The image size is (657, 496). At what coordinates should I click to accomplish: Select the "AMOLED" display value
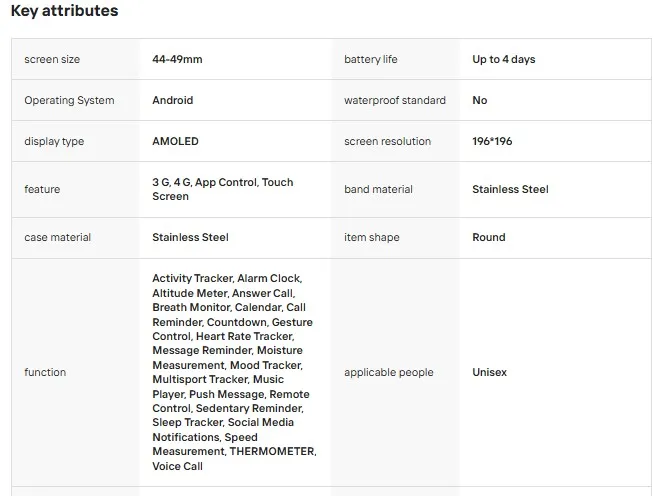point(175,142)
